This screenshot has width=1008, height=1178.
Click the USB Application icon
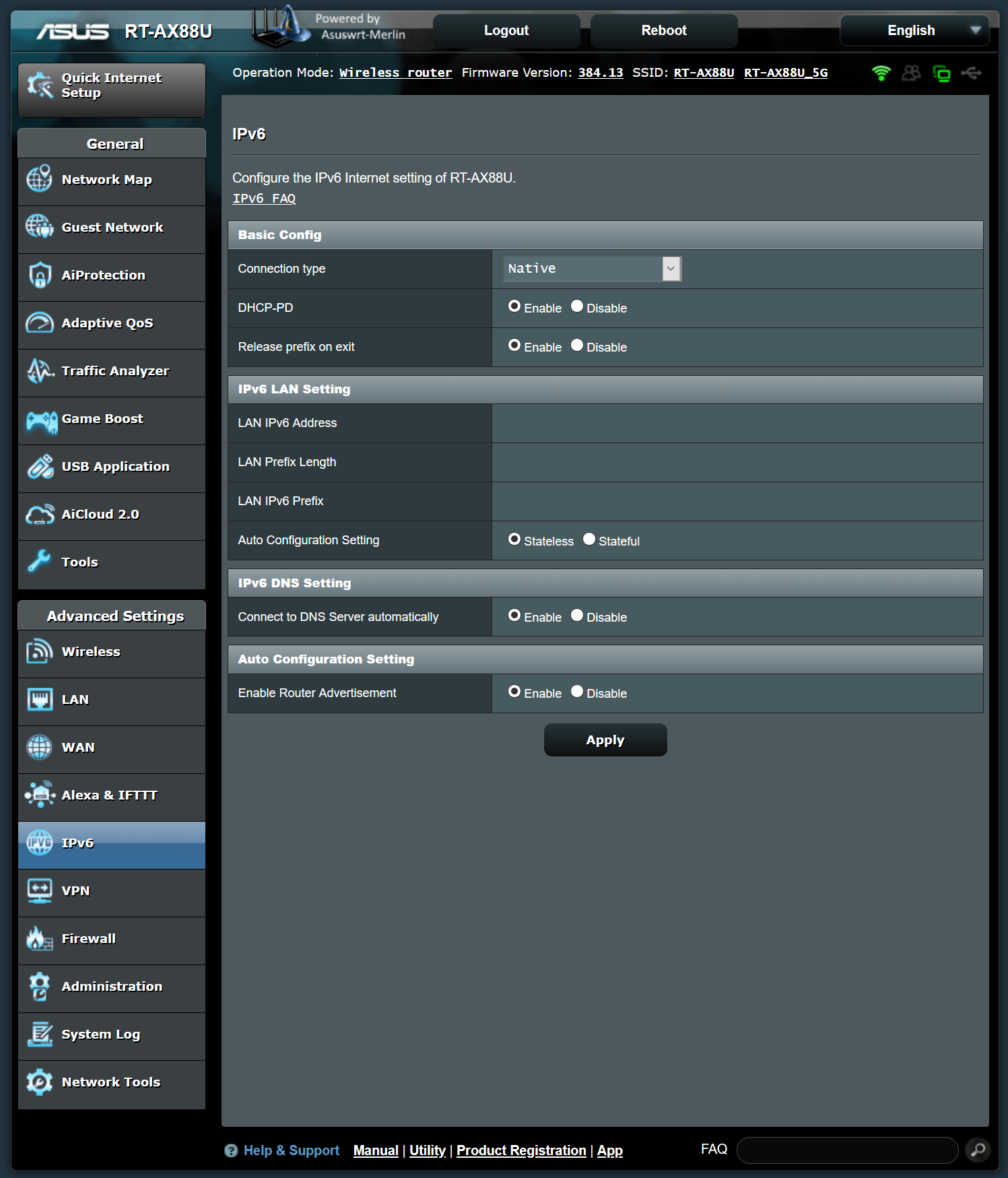(40, 466)
